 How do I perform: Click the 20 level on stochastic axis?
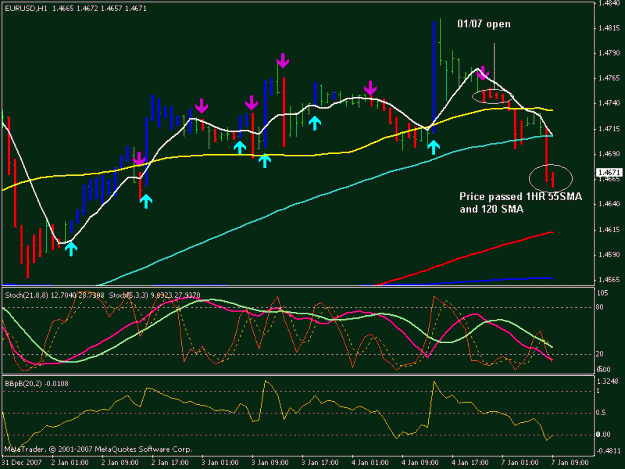(600, 354)
